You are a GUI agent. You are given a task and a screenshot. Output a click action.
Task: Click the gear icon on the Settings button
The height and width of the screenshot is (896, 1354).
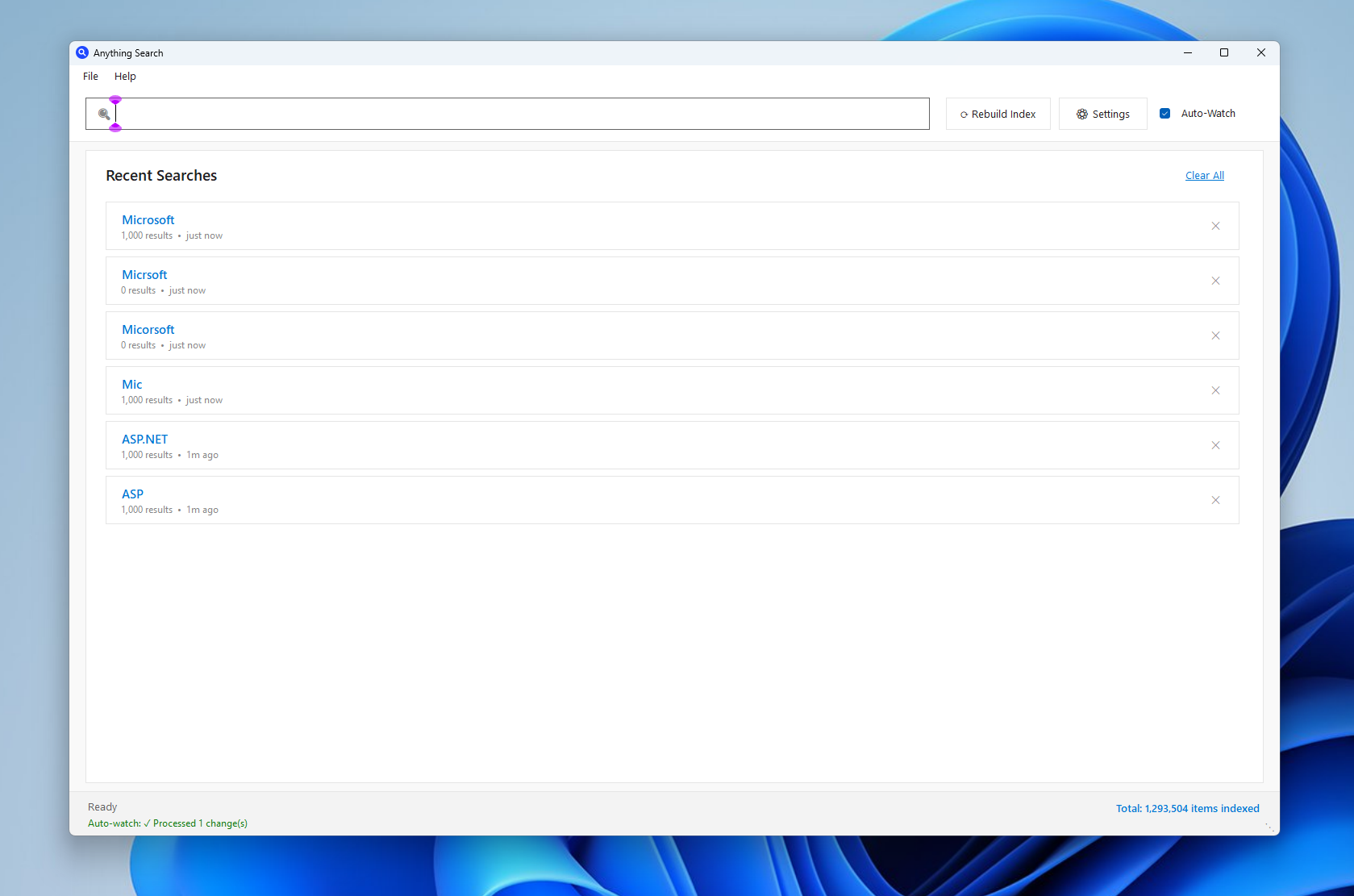coord(1081,114)
